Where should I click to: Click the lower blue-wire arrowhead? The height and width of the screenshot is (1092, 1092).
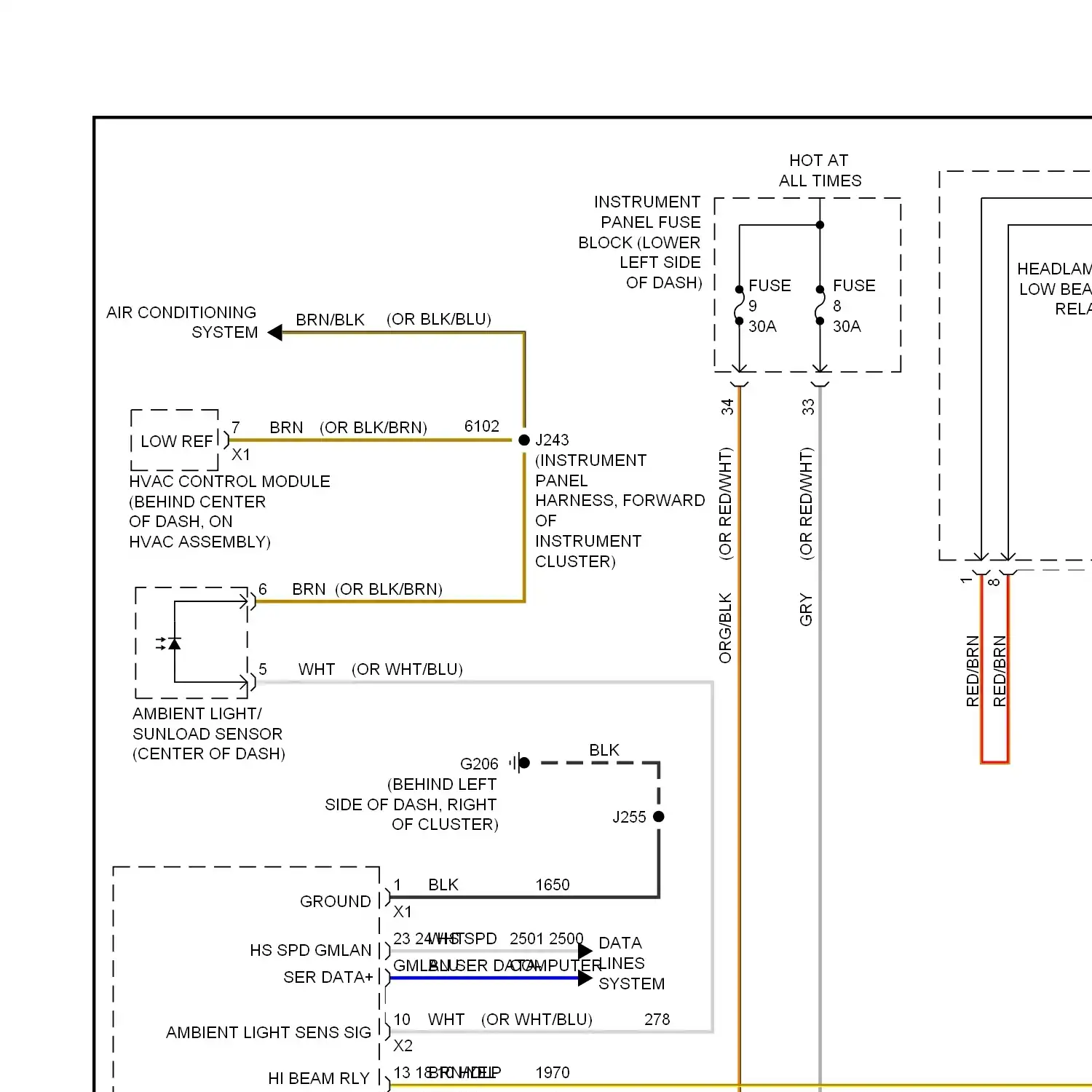click(585, 978)
